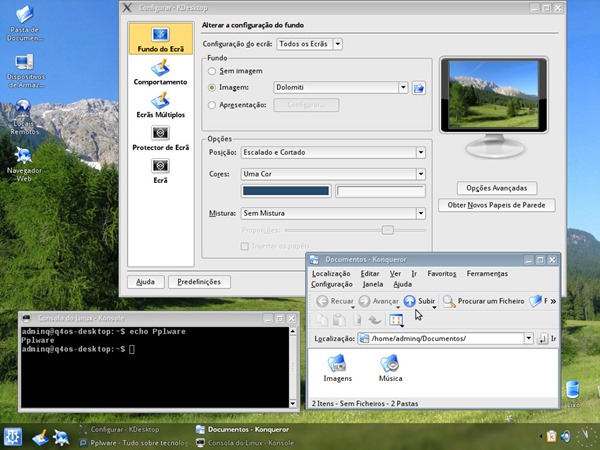
Task: Select the Música folder in Konqueror
Action: [390, 368]
